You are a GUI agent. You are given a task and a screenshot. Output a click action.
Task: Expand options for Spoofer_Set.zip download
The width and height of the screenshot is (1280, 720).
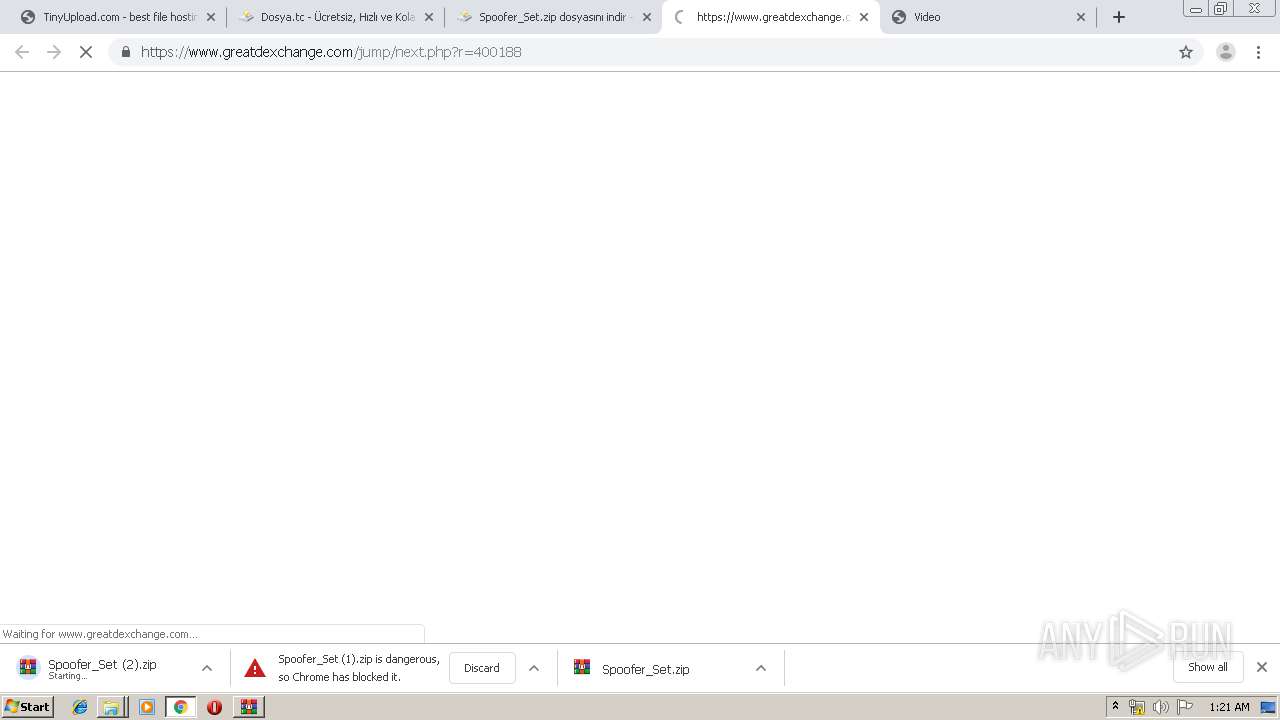[x=761, y=668]
